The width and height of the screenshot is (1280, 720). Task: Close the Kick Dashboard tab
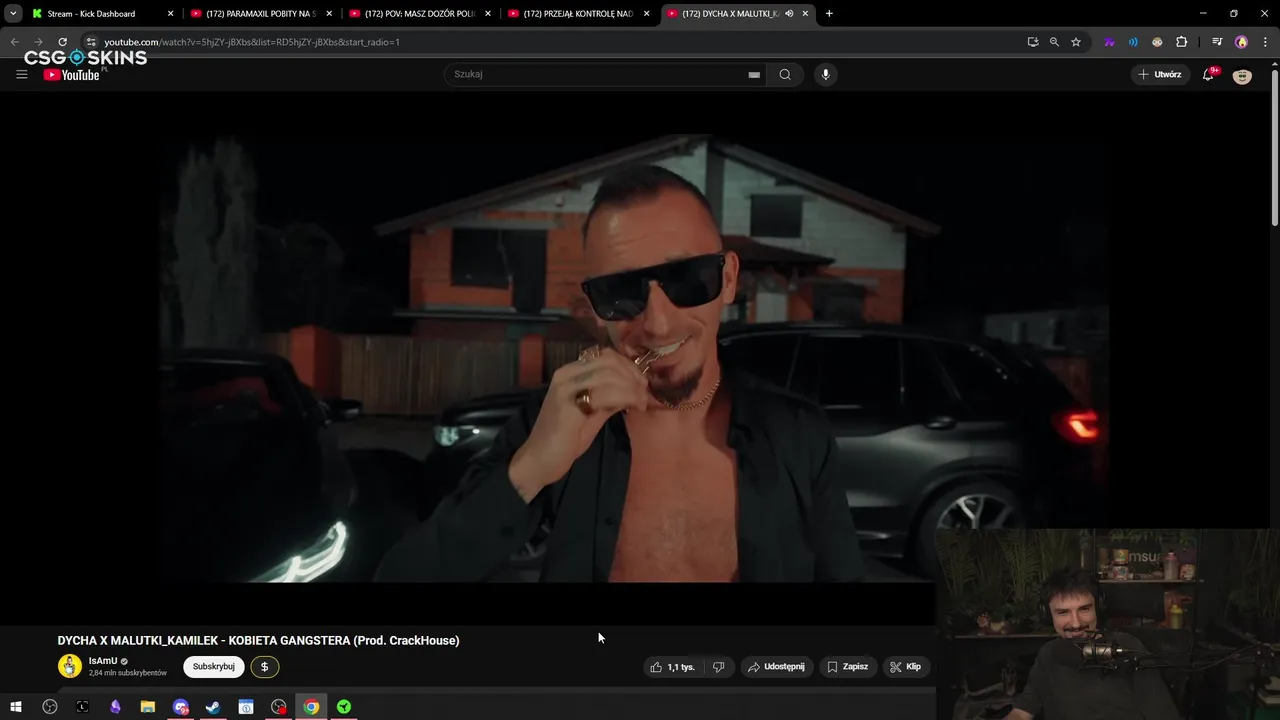[x=170, y=14]
